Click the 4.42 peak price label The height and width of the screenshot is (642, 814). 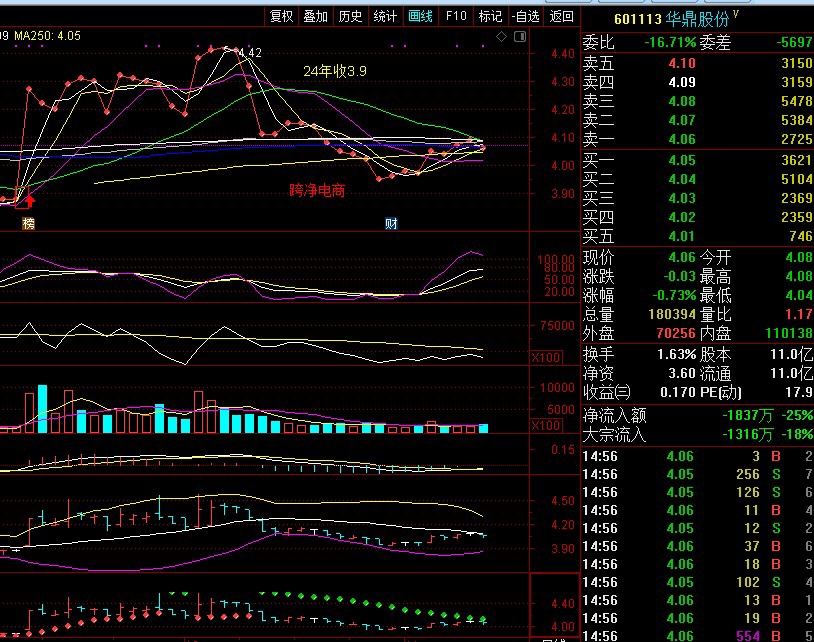[x=250, y=52]
